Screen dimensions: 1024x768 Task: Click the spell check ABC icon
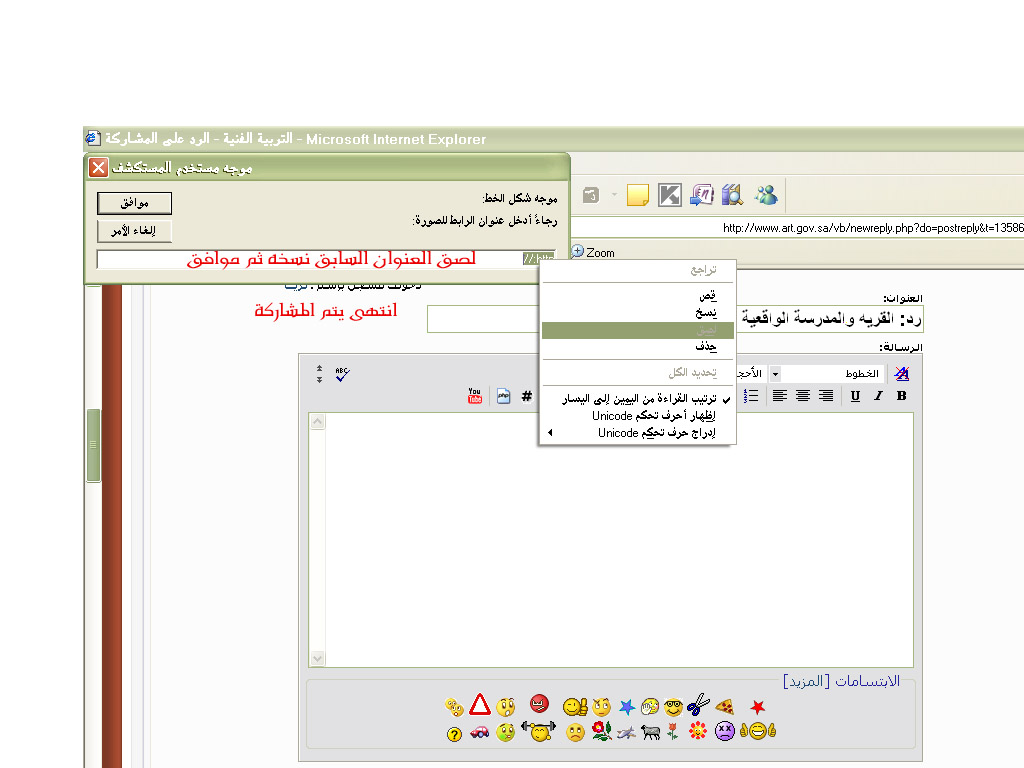(343, 373)
